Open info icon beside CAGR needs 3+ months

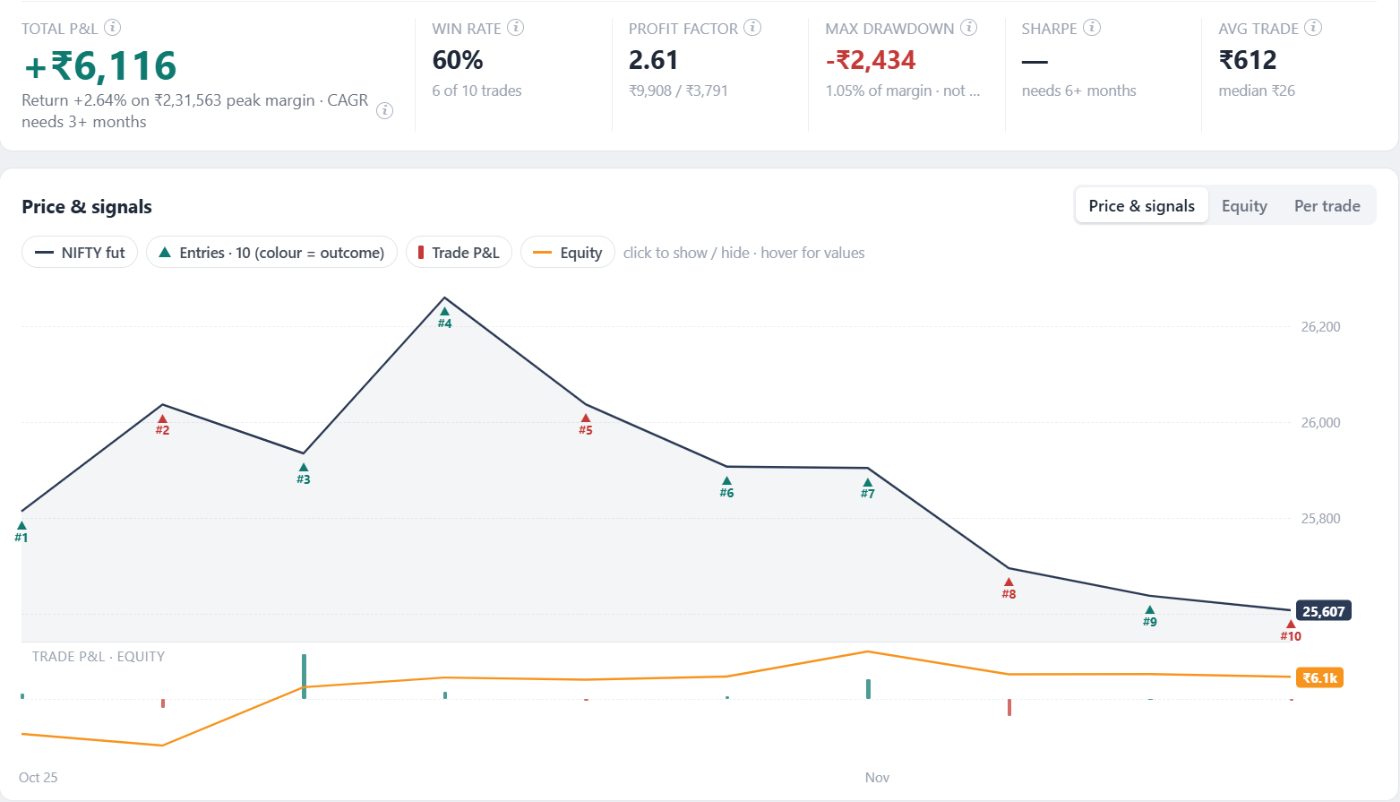pyautogui.click(x=384, y=111)
